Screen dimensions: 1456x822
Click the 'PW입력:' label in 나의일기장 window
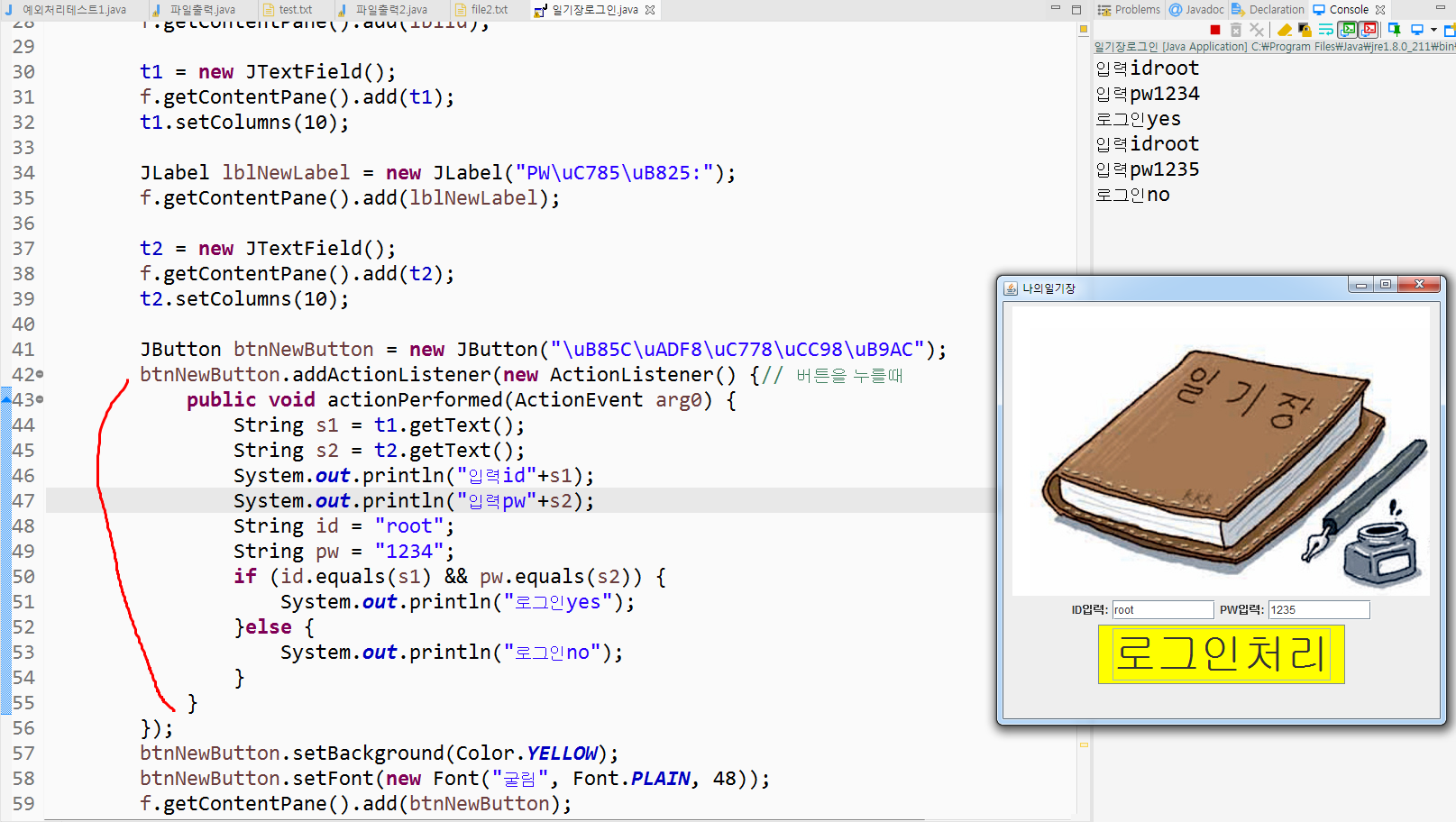pos(1241,610)
